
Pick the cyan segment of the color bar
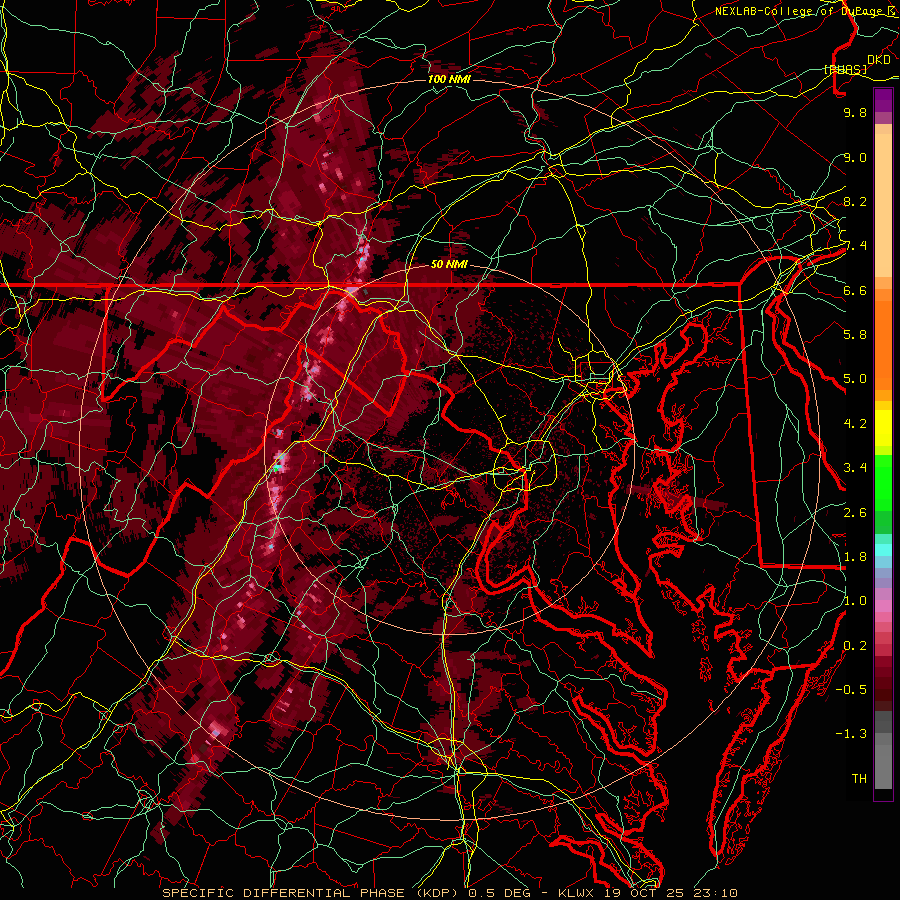883,549
